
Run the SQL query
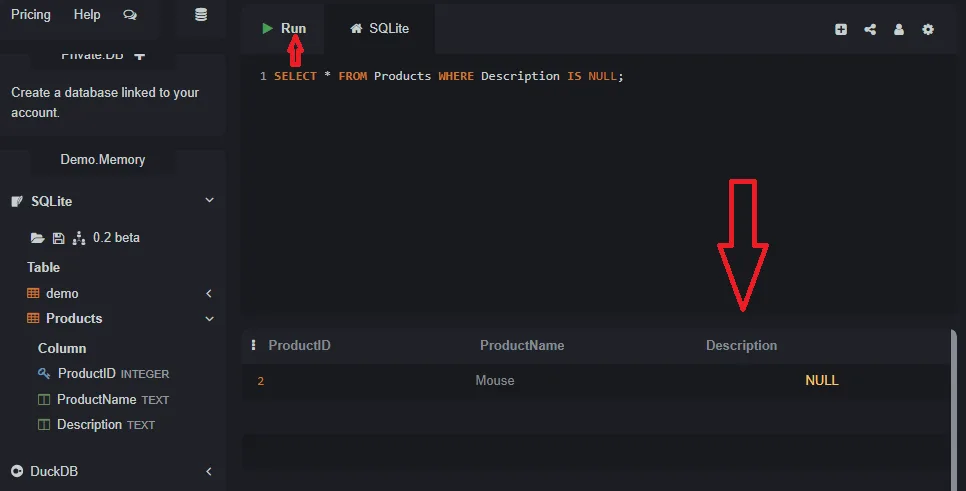click(284, 28)
